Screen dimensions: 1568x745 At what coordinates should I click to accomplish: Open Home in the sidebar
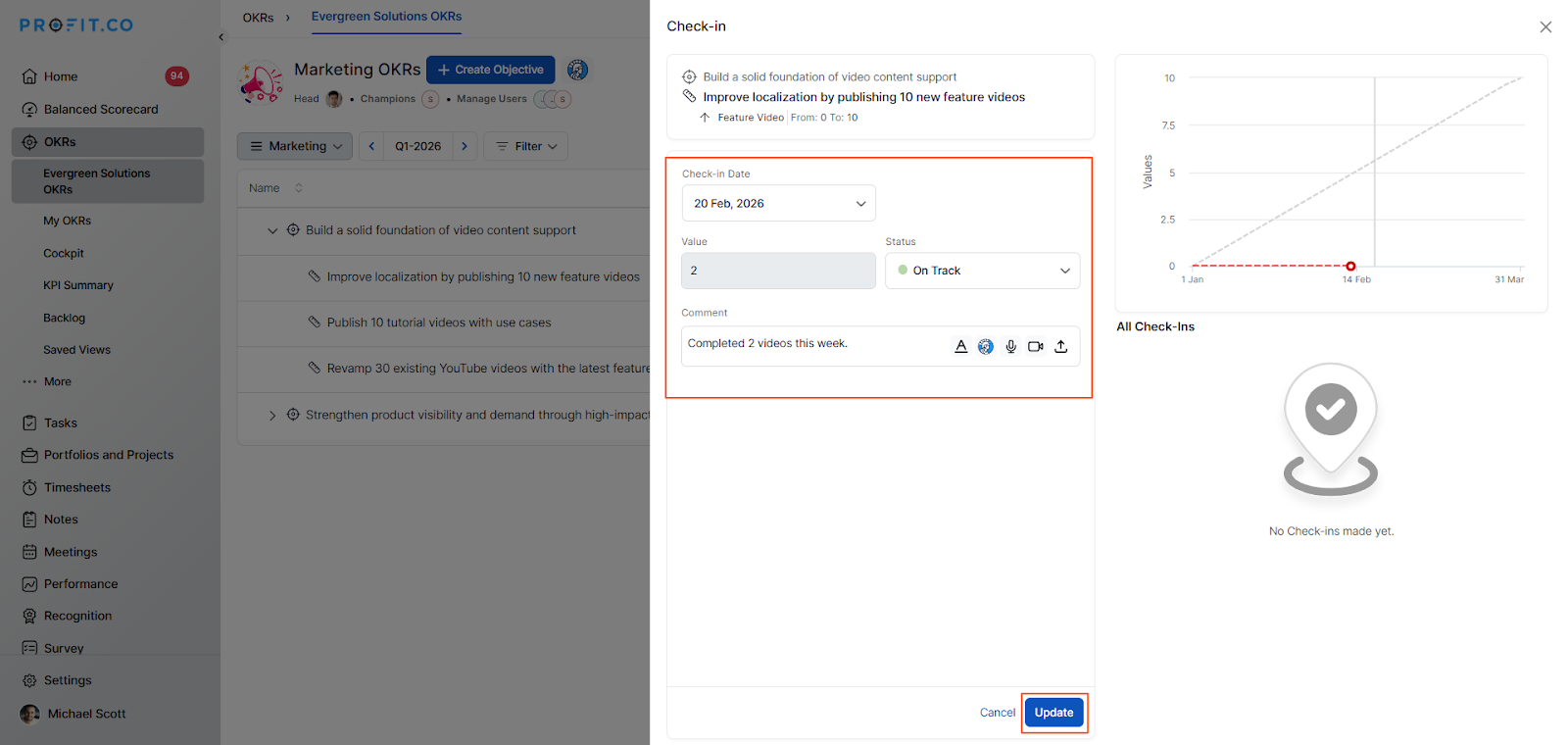[61, 76]
